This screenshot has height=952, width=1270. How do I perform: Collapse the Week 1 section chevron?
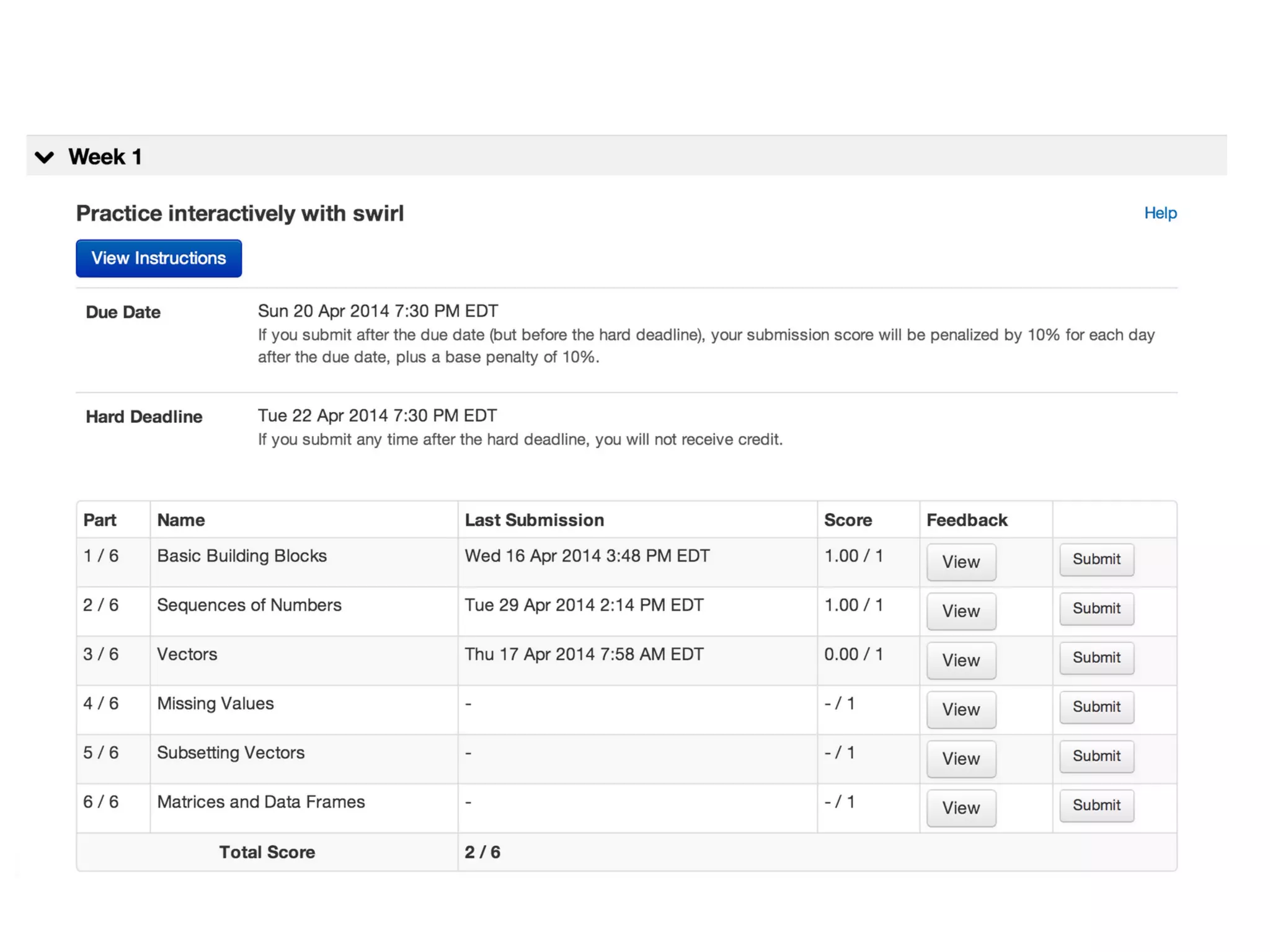pyautogui.click(x=44, y=157)
